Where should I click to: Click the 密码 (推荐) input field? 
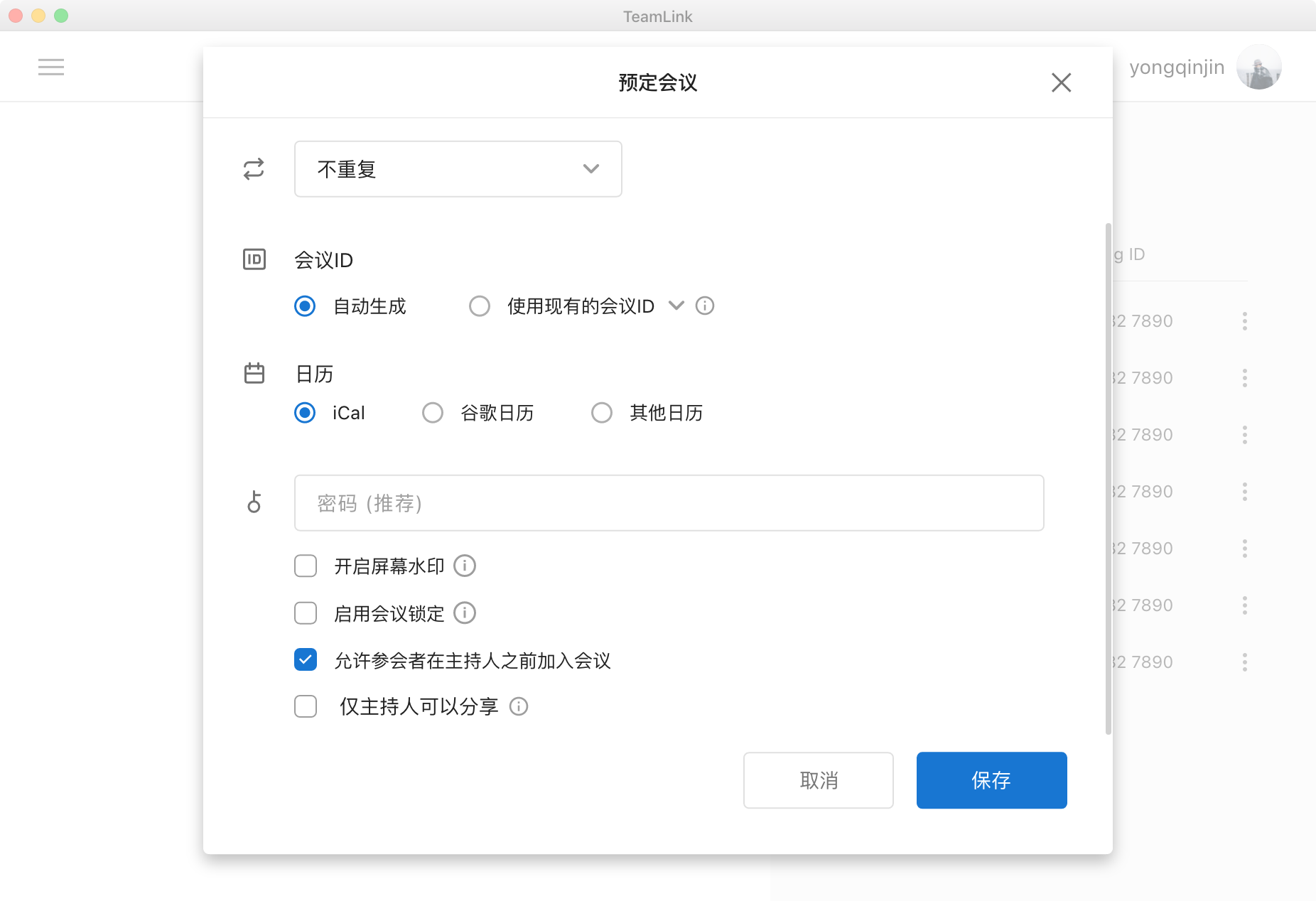coord(669,503)
